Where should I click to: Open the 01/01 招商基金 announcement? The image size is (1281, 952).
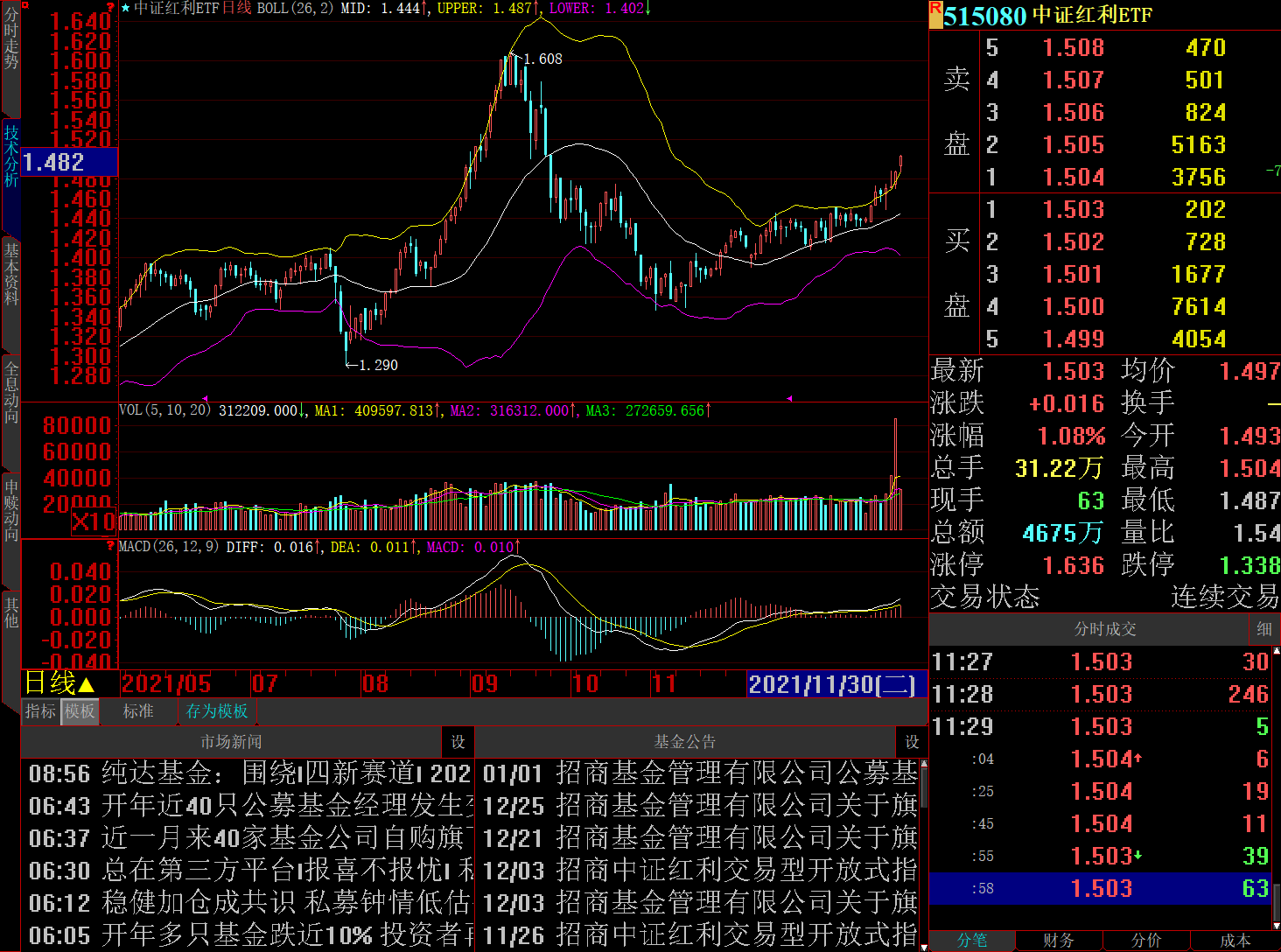pyautogui.click(x=698, y=773)
